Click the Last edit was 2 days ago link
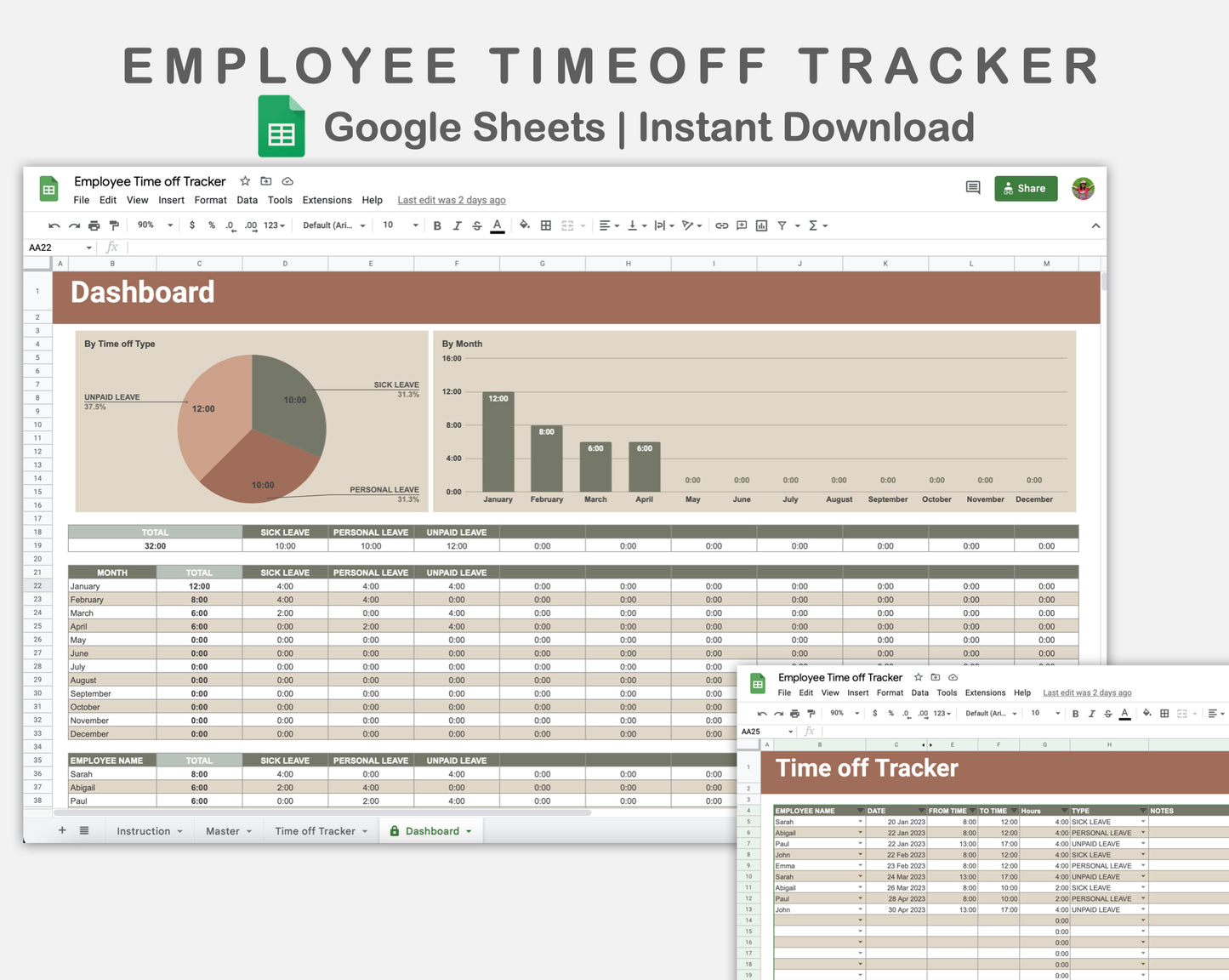Screen dimensions: 1229x980 [x=451, y=200]
